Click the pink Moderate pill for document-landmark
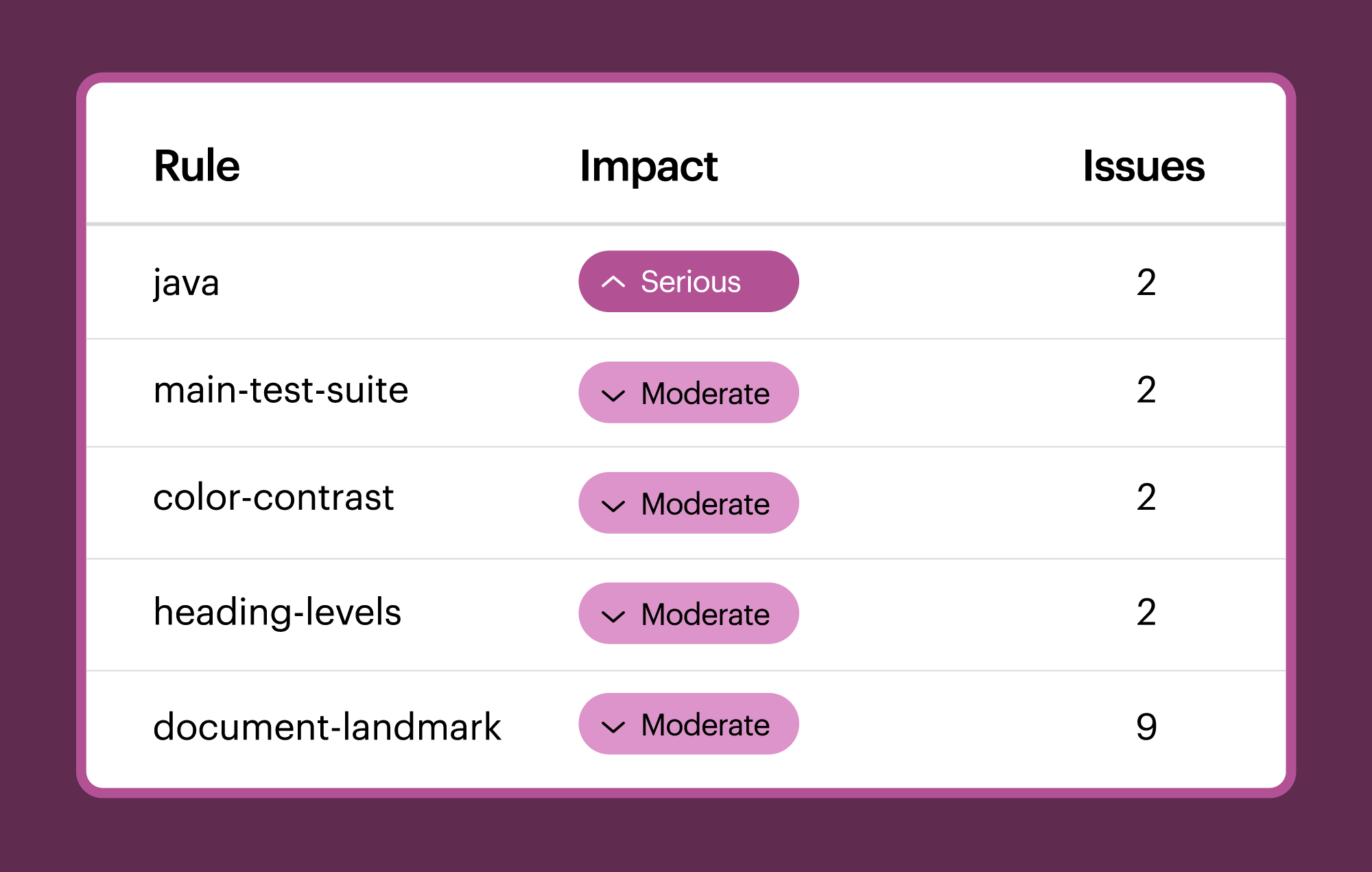The height and width of the screenshot is (872, 1372). click(x=688, y=725)
